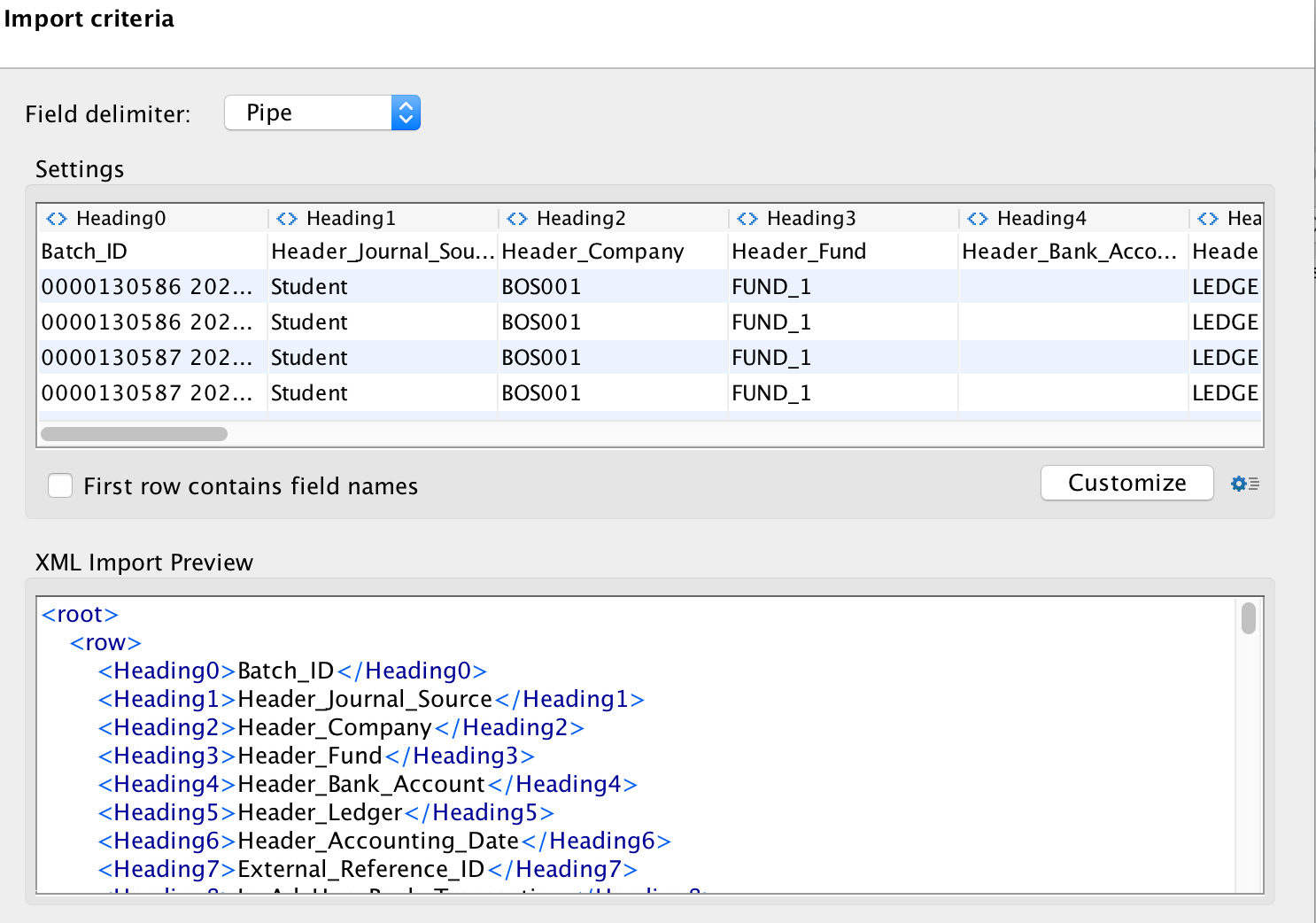Viewport: 1316px width, 923px height.
Task: Select the Heading4 column header
Action: [1073, 219]
